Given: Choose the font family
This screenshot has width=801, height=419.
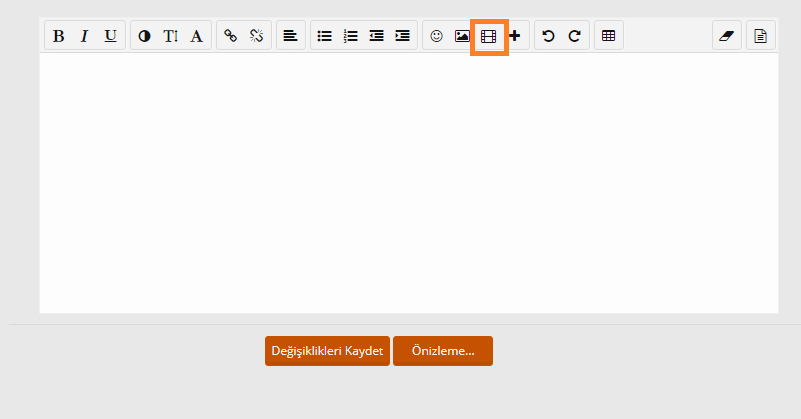Looking at the screenshot, I should [197, 36].
